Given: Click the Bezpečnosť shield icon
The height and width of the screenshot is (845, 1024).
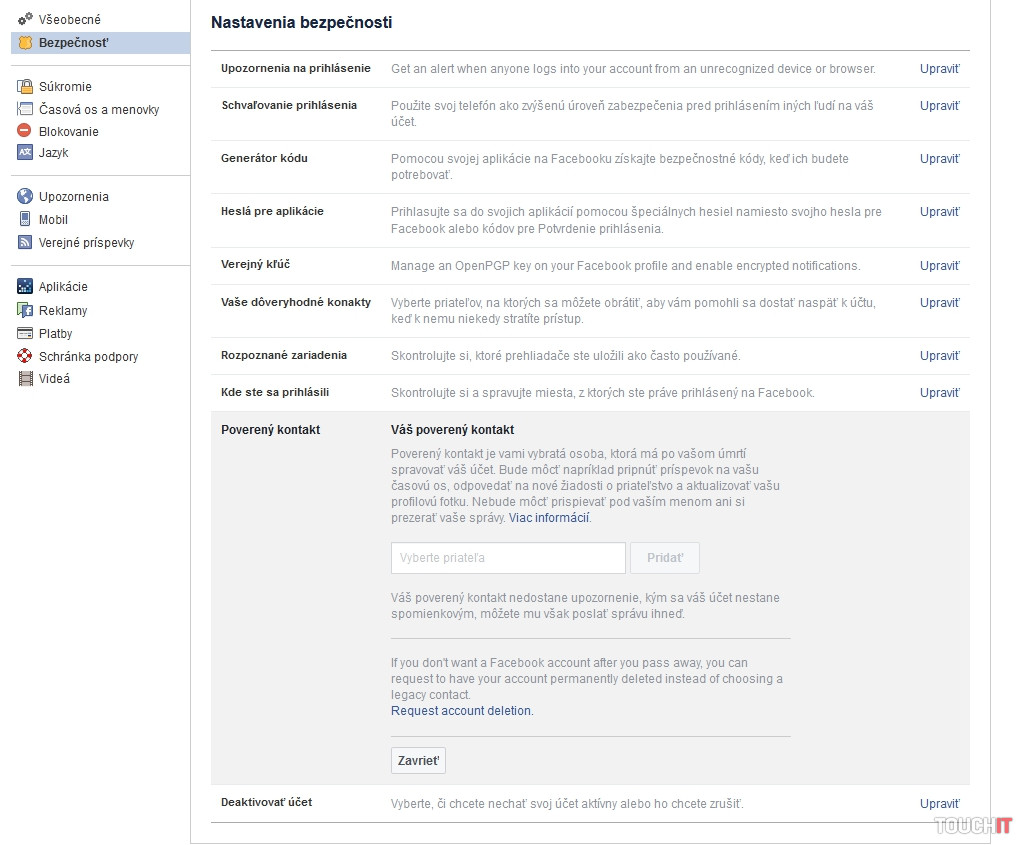Looking at the screenshot, I should click(25, 42).
